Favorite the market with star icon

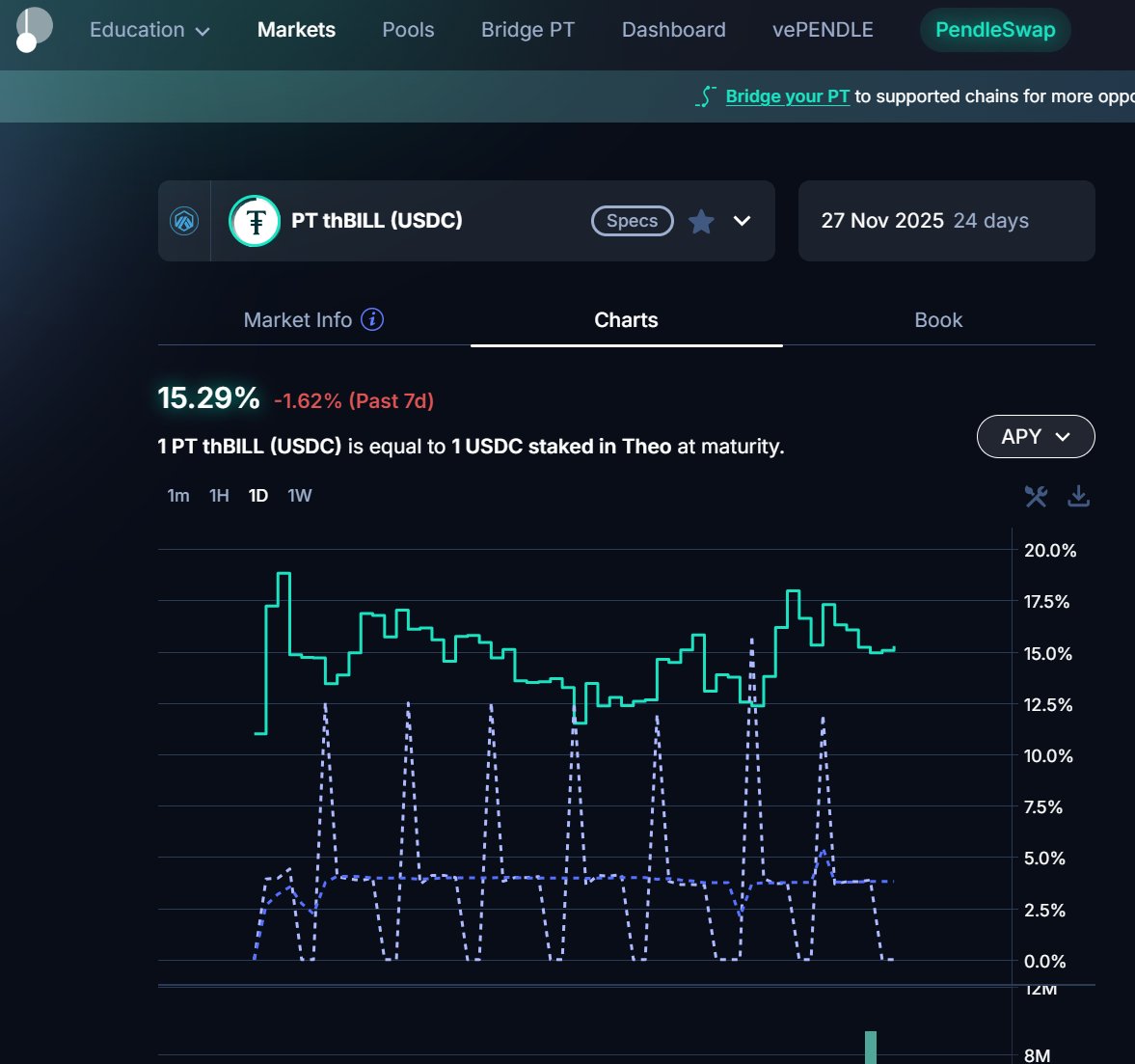click(x=701, y=222)
